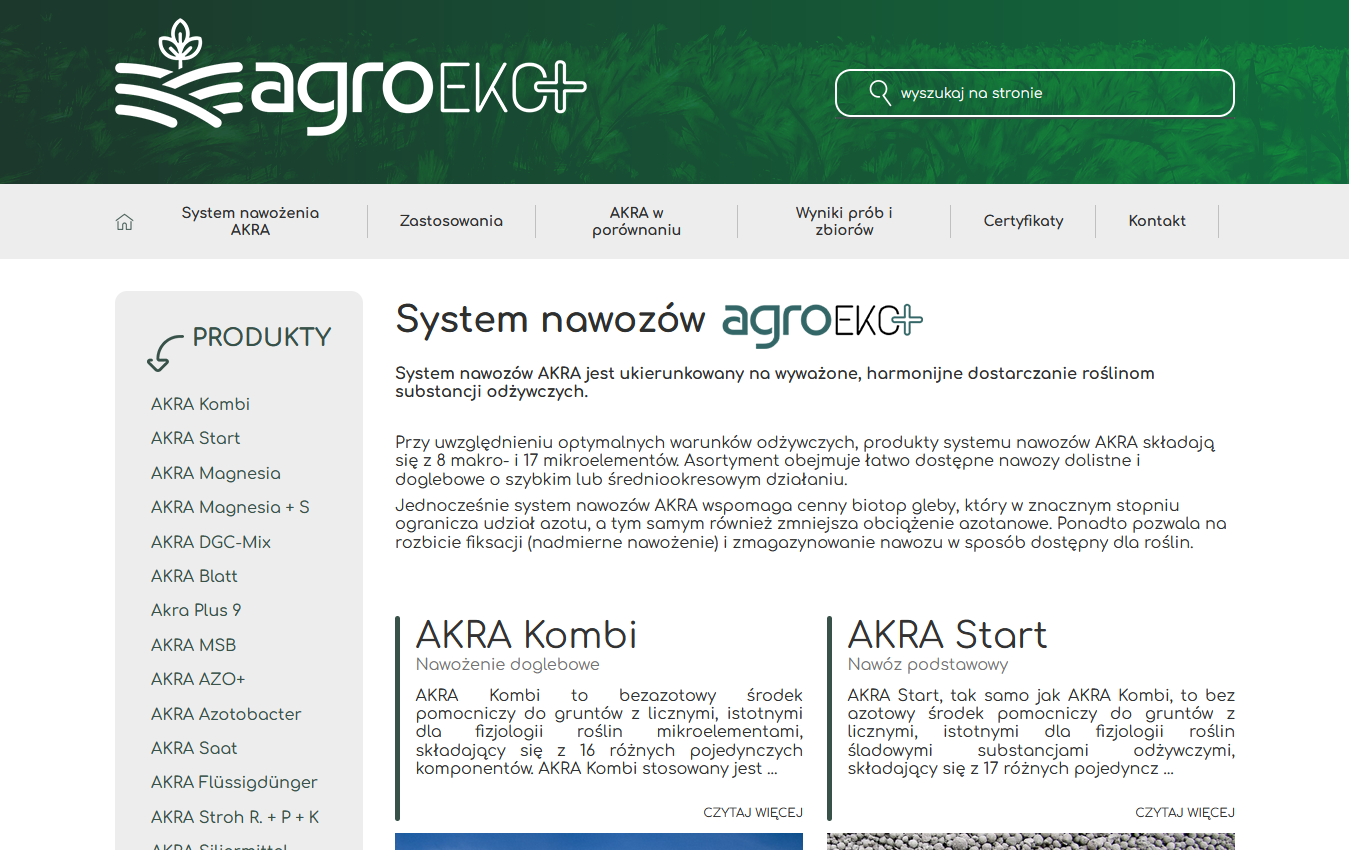Image resolution: width=1349 pixels, height=850 pixels.
Task: Click the 'System nawozów' page heading
Action: tap(551, 319)
